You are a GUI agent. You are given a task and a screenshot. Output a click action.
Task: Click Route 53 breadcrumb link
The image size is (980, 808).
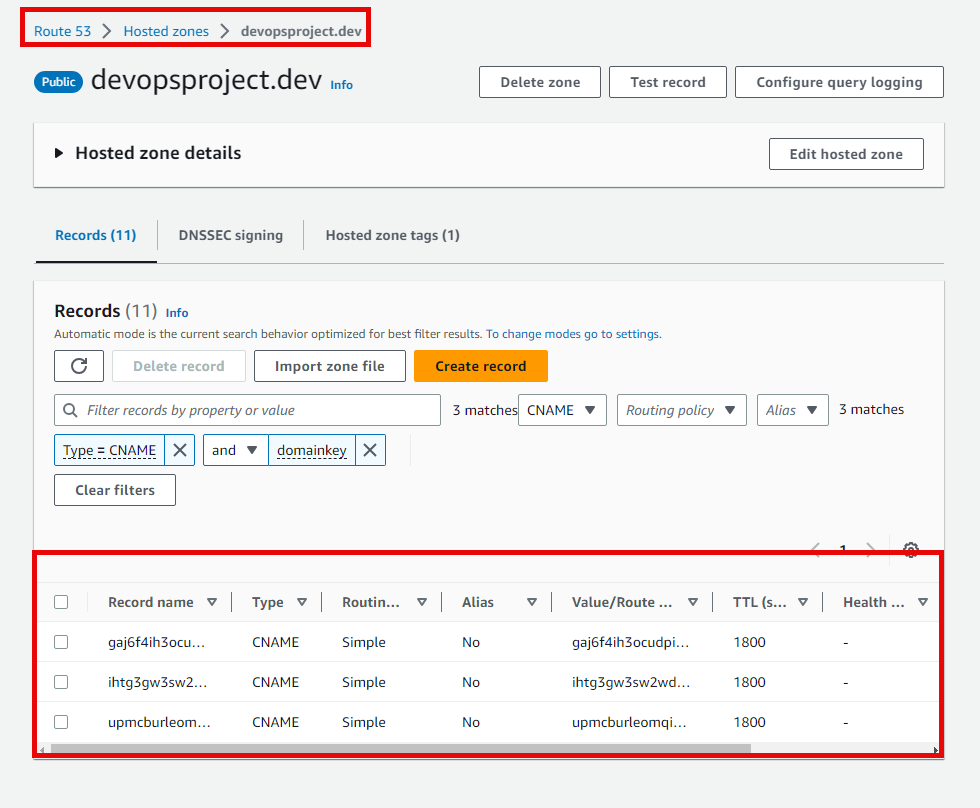click(x=62, y=31)
